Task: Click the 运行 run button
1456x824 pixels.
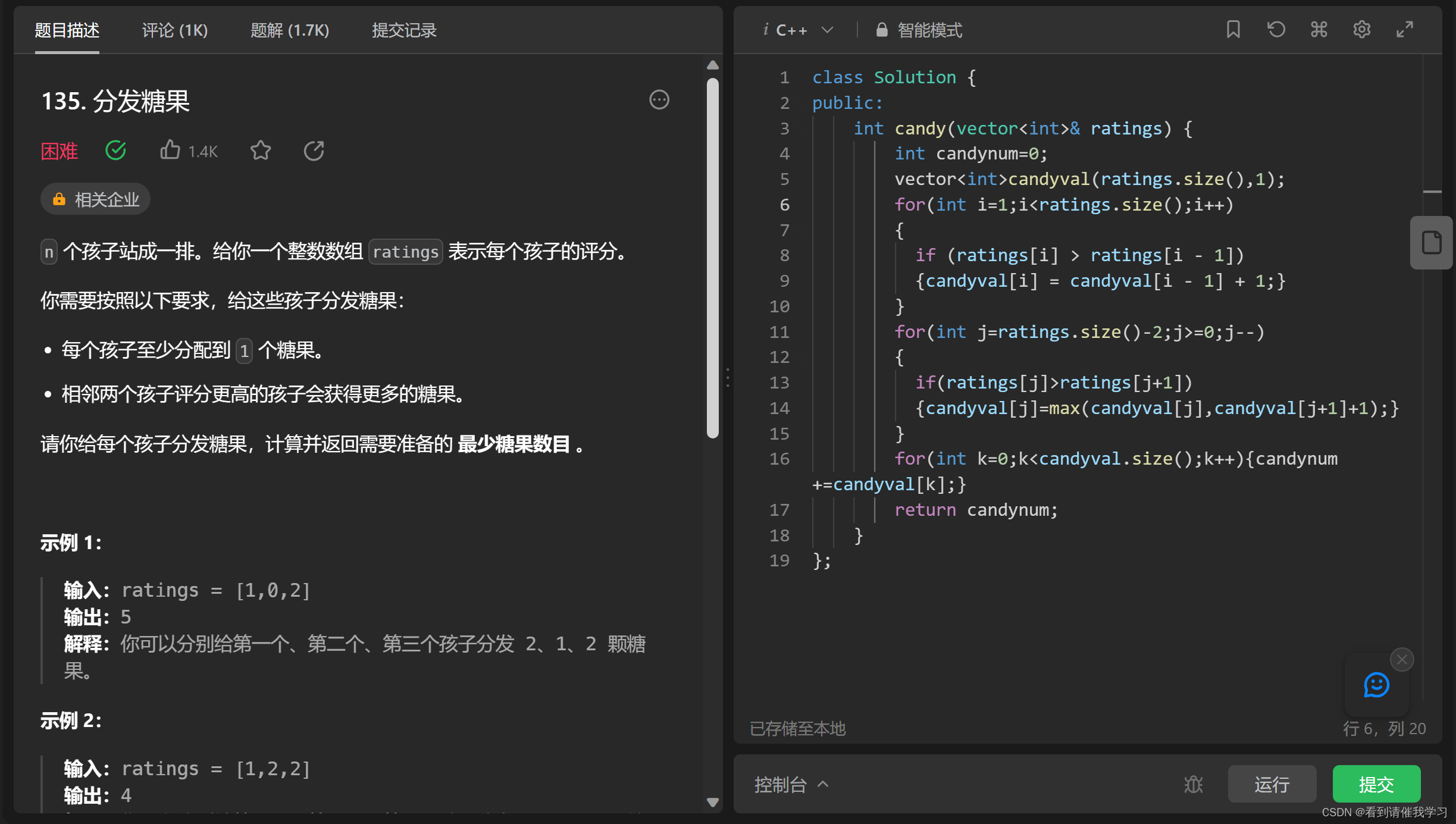Action: [1272, 784]
